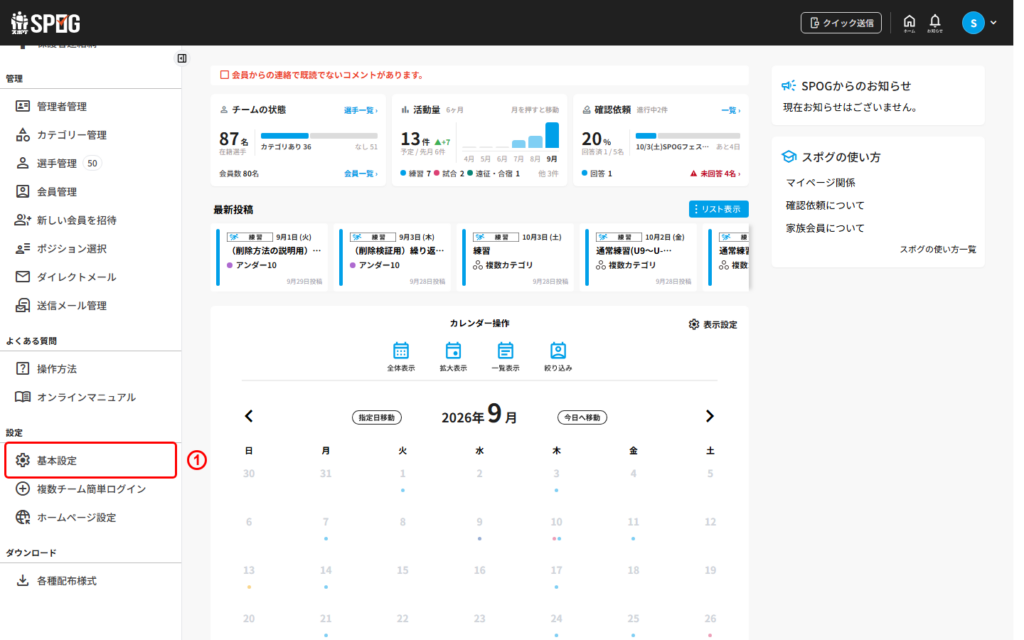This screenshot has height=640, width=1024.
Task: Click the ポジション選択 icon
Action: pos(23,249)
